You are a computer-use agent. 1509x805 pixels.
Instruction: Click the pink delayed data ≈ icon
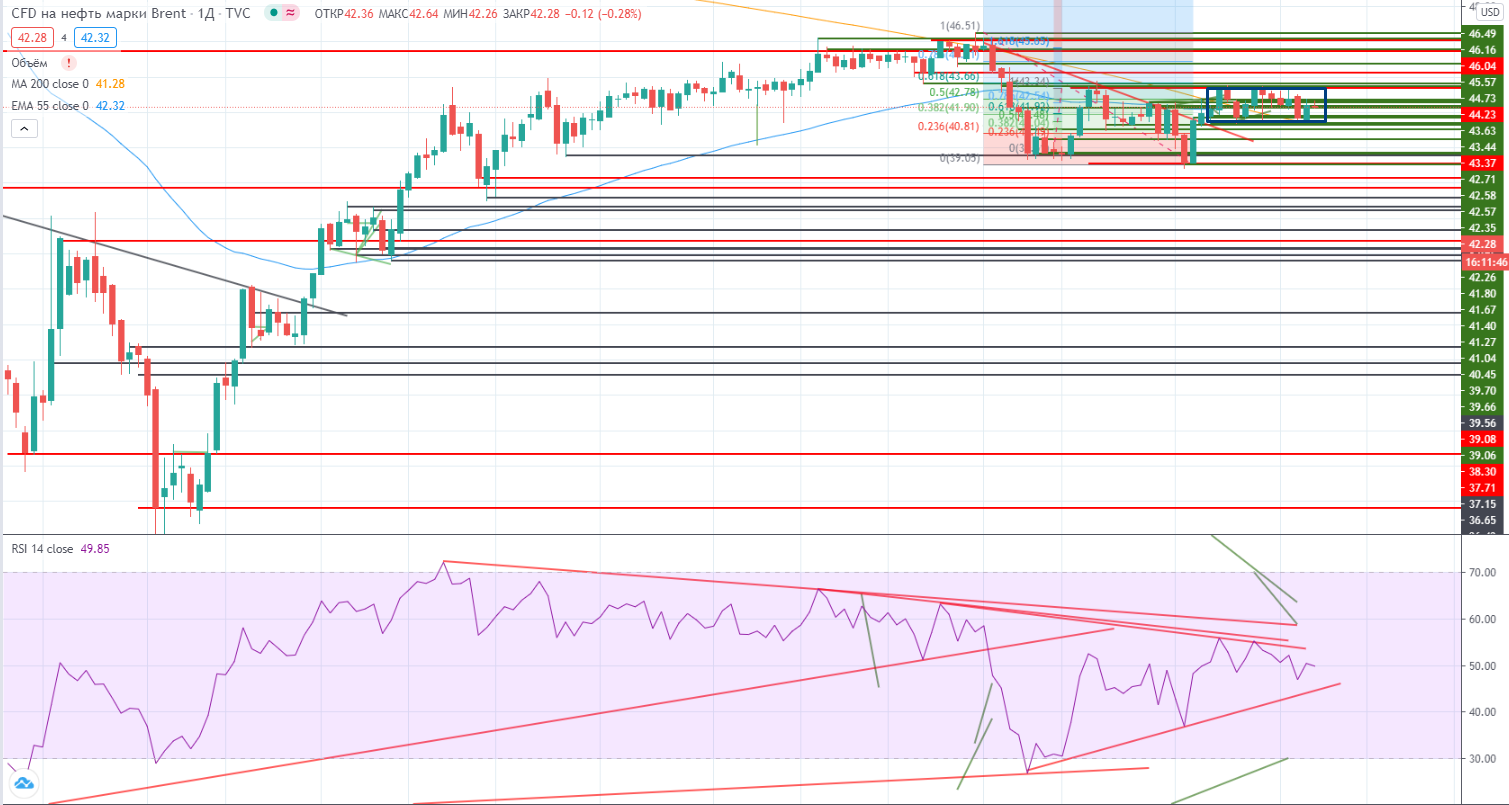(x=290, y=14)
